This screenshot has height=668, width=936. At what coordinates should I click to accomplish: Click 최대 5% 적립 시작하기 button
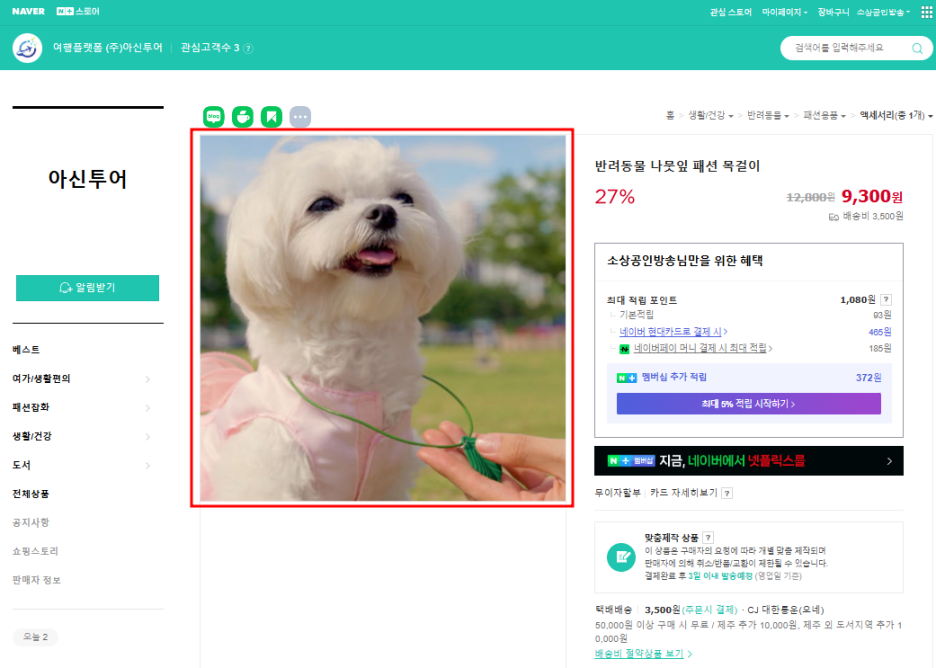[748, 404]
